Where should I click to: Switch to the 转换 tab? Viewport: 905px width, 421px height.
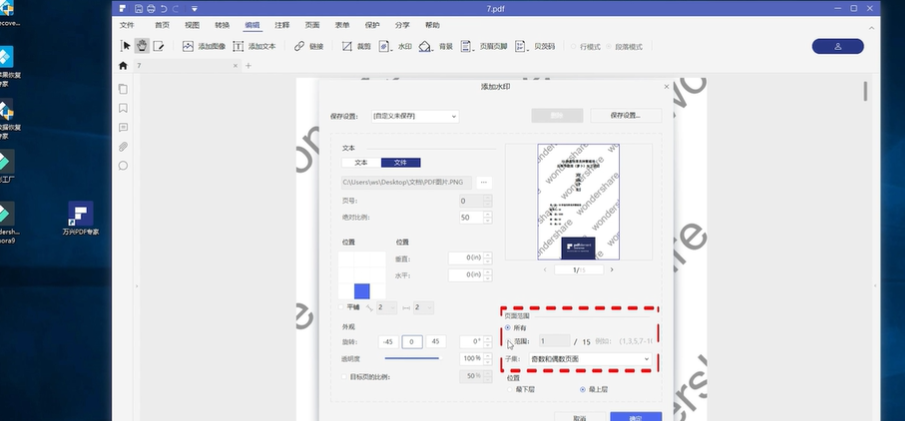pyautogui.click(x=222, y=25)
